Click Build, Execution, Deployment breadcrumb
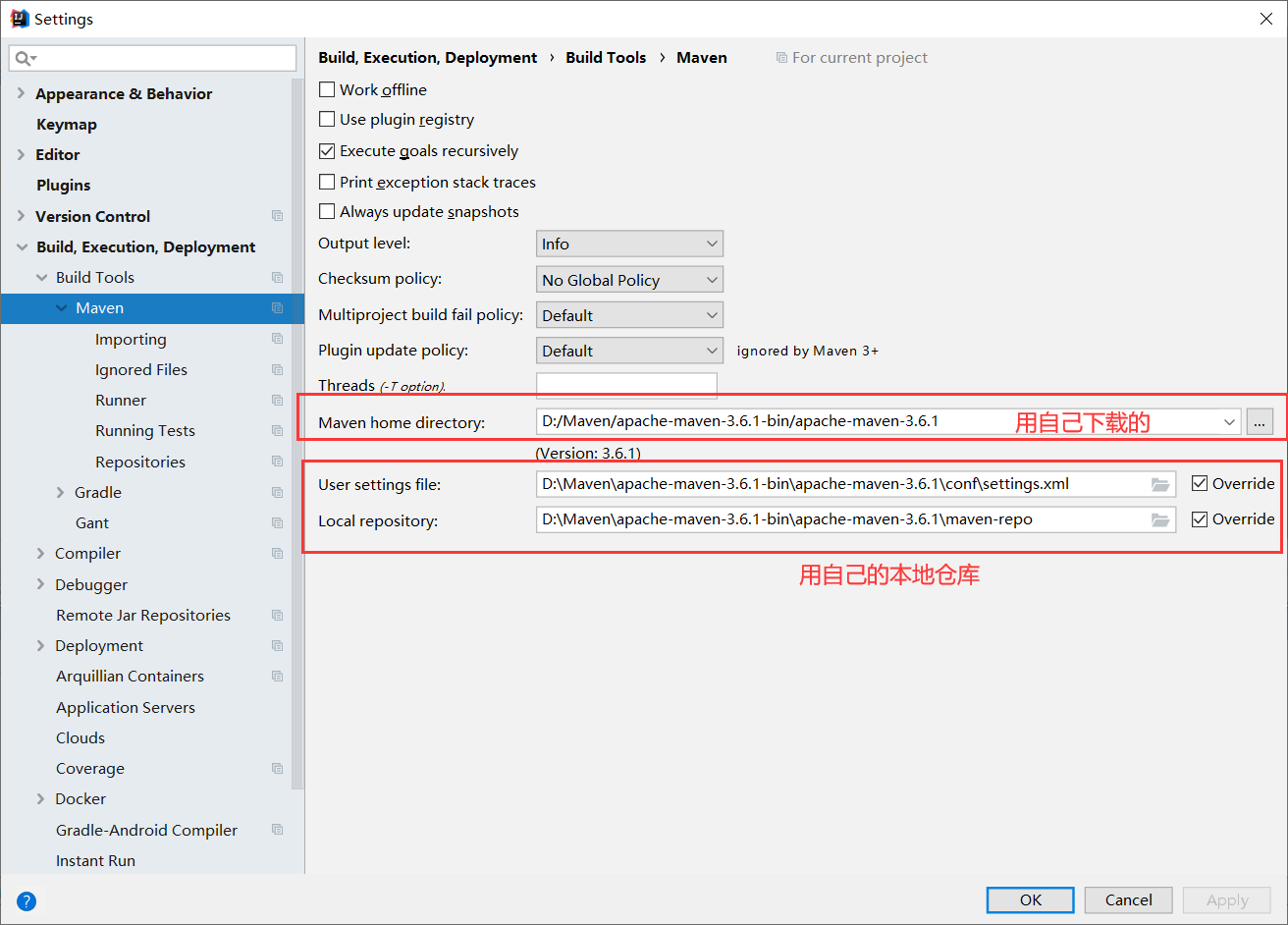 point(428,58)
